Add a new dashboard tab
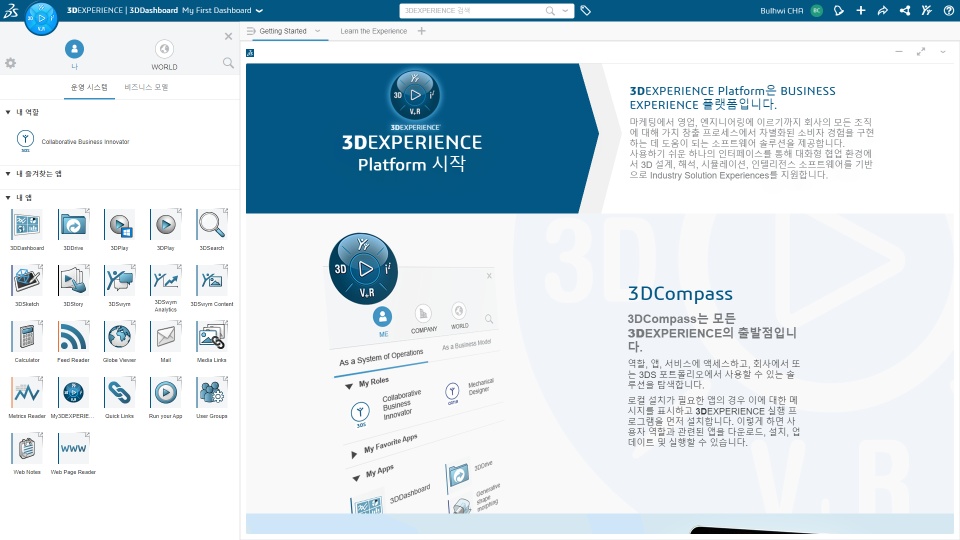The image size is (960, 540). 421,31
